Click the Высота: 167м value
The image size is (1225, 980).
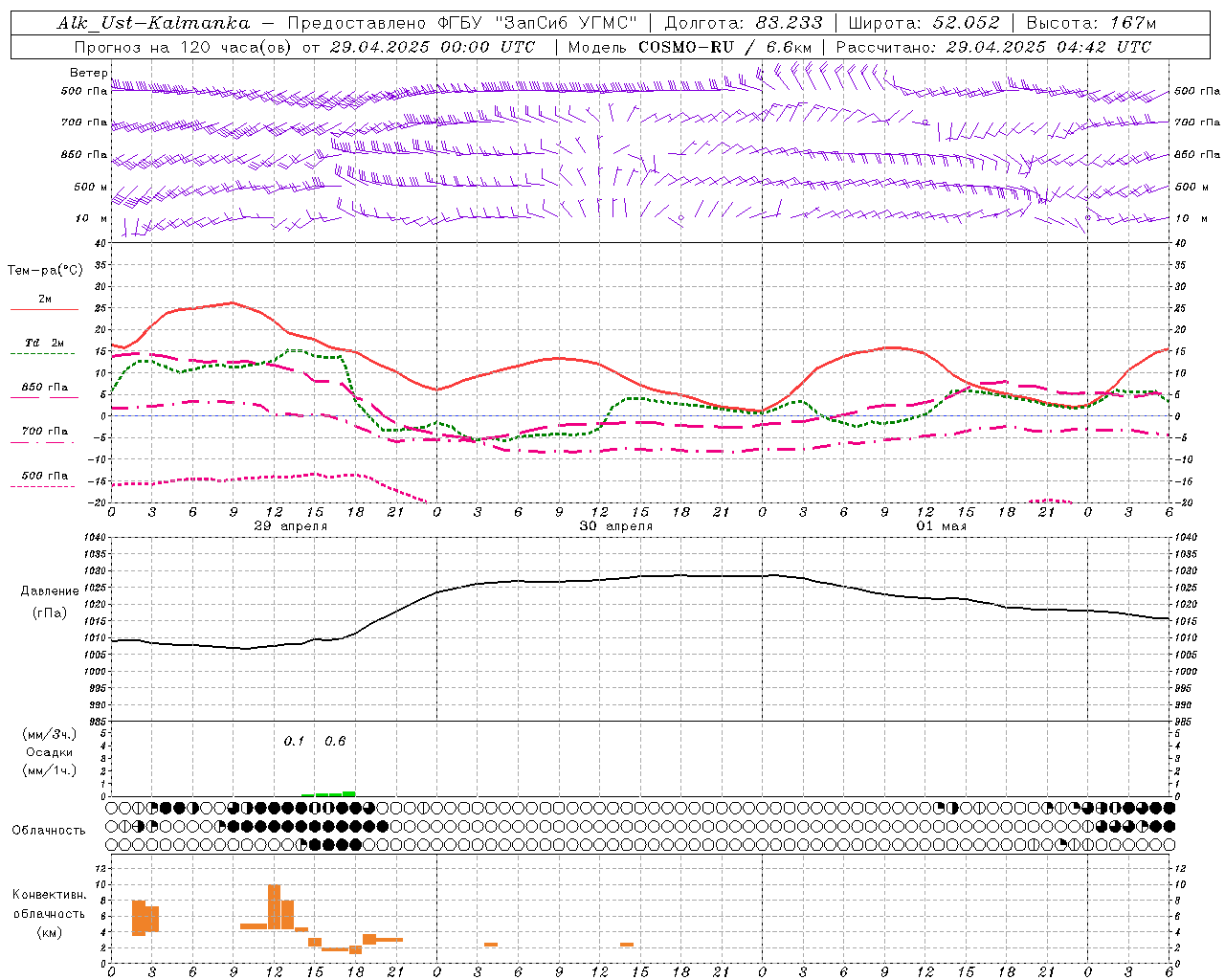click(x=1091, y=23)
